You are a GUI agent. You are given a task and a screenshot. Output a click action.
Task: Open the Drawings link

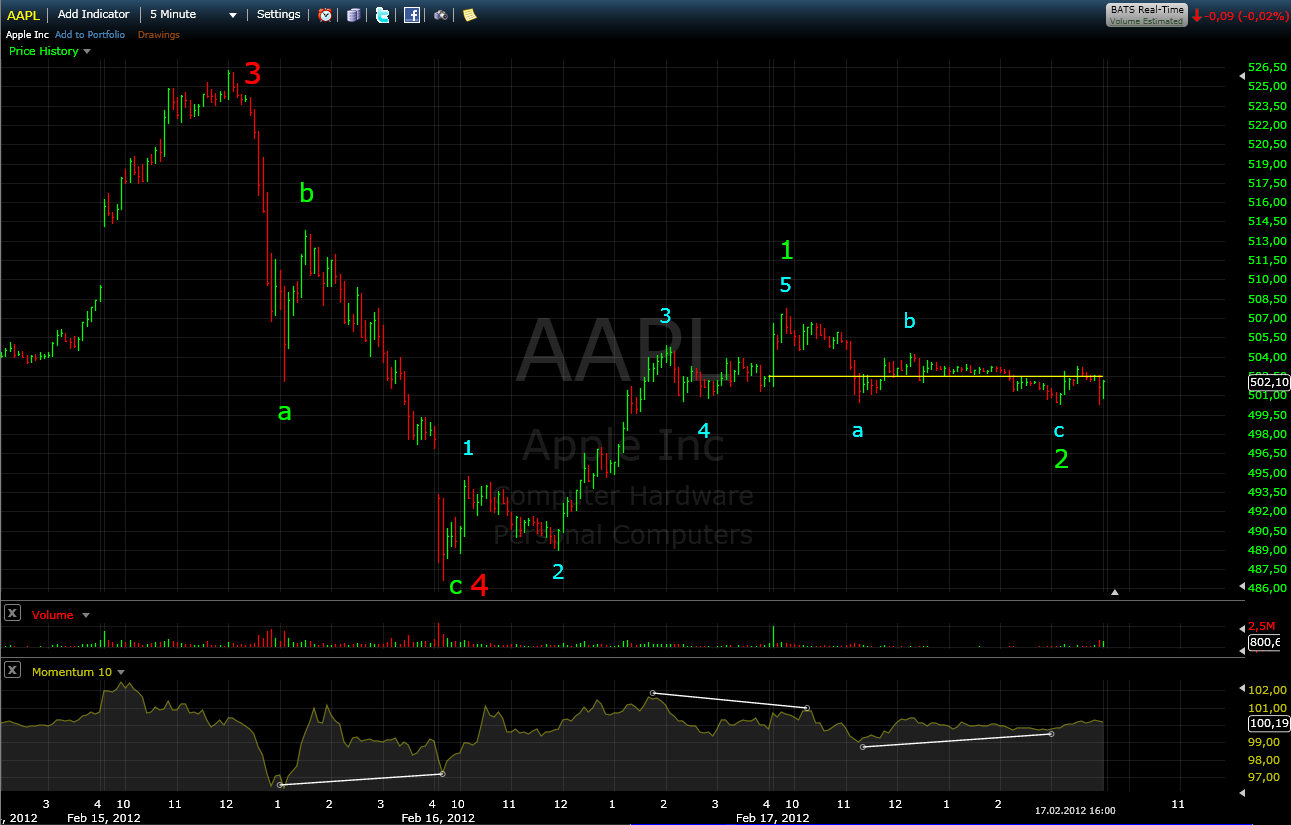click(159, 34)
